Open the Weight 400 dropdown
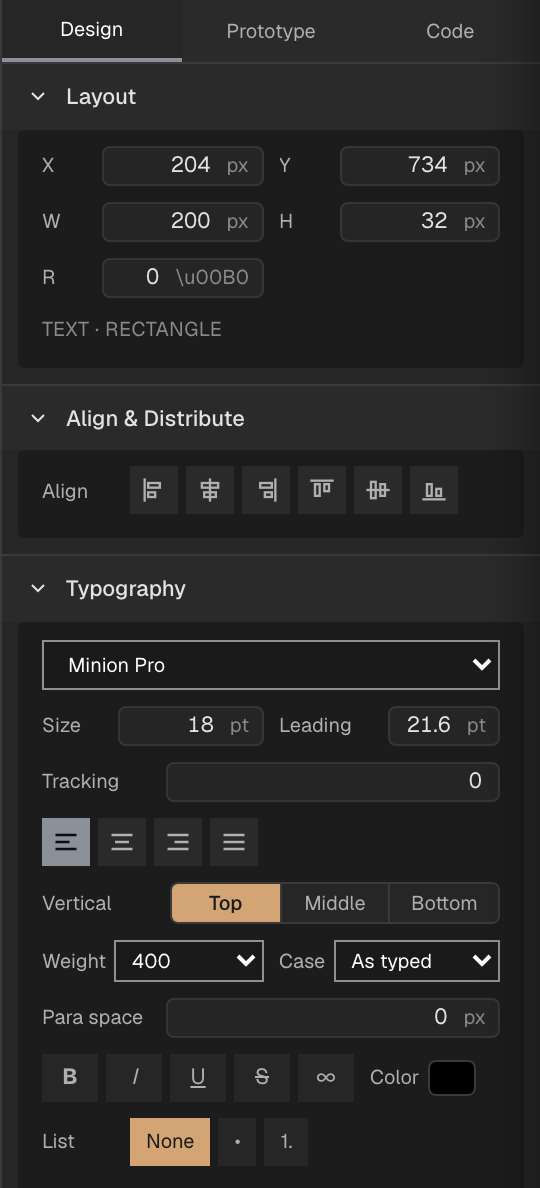 click(189, 961)
